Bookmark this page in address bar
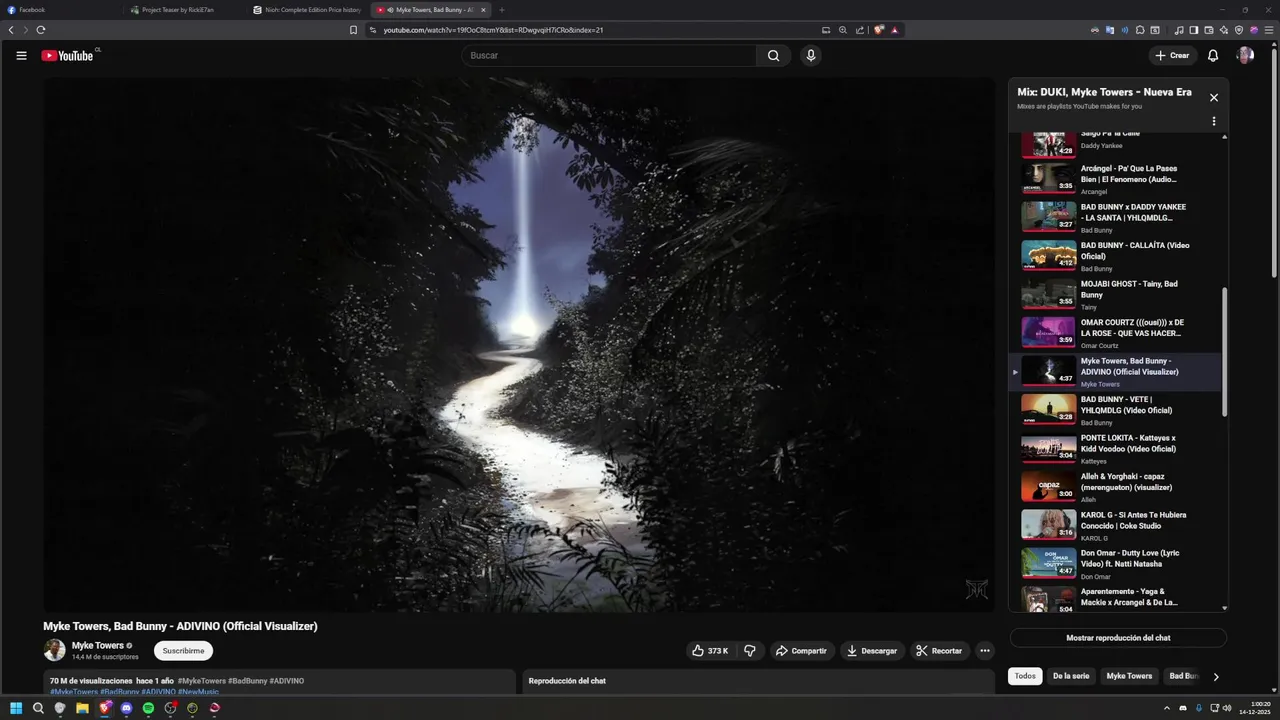 click(x=353, y=30)
